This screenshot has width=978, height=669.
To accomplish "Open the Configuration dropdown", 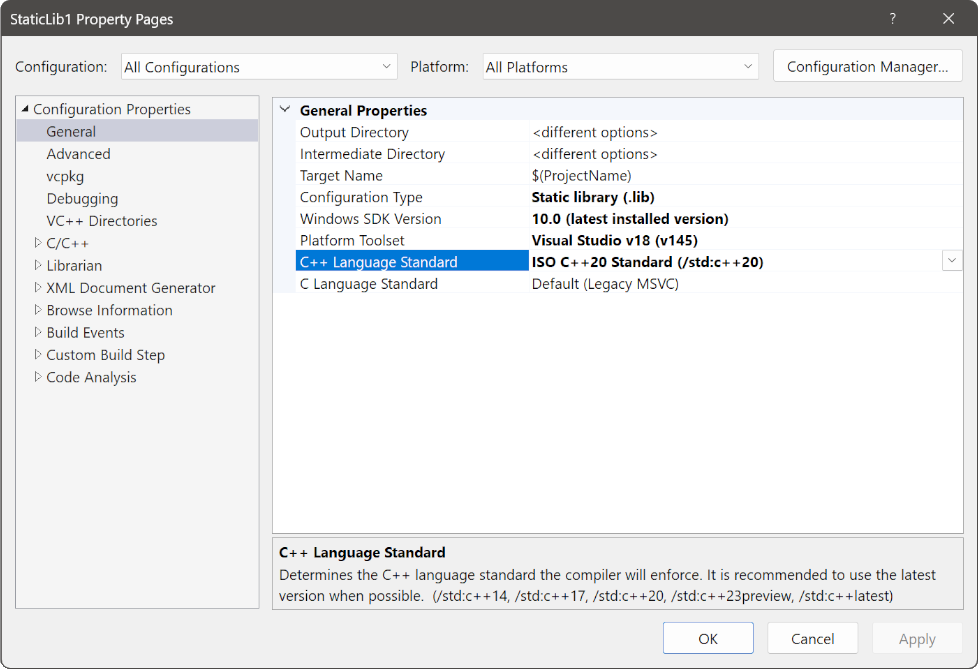I will (x=387, y=66).
